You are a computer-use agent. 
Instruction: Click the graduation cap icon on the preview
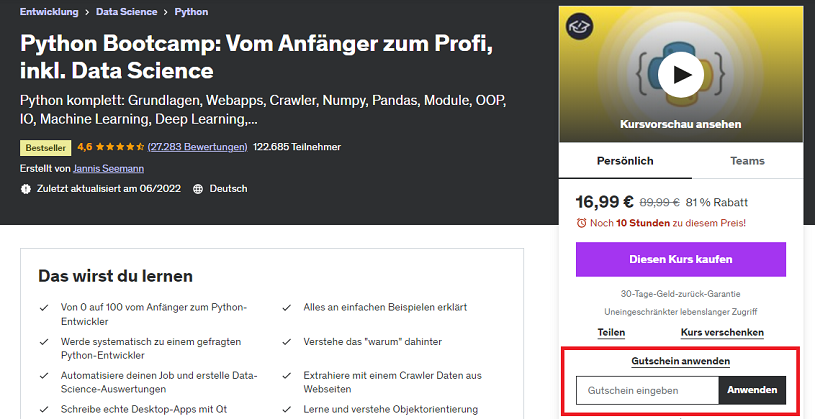[579, 25]
